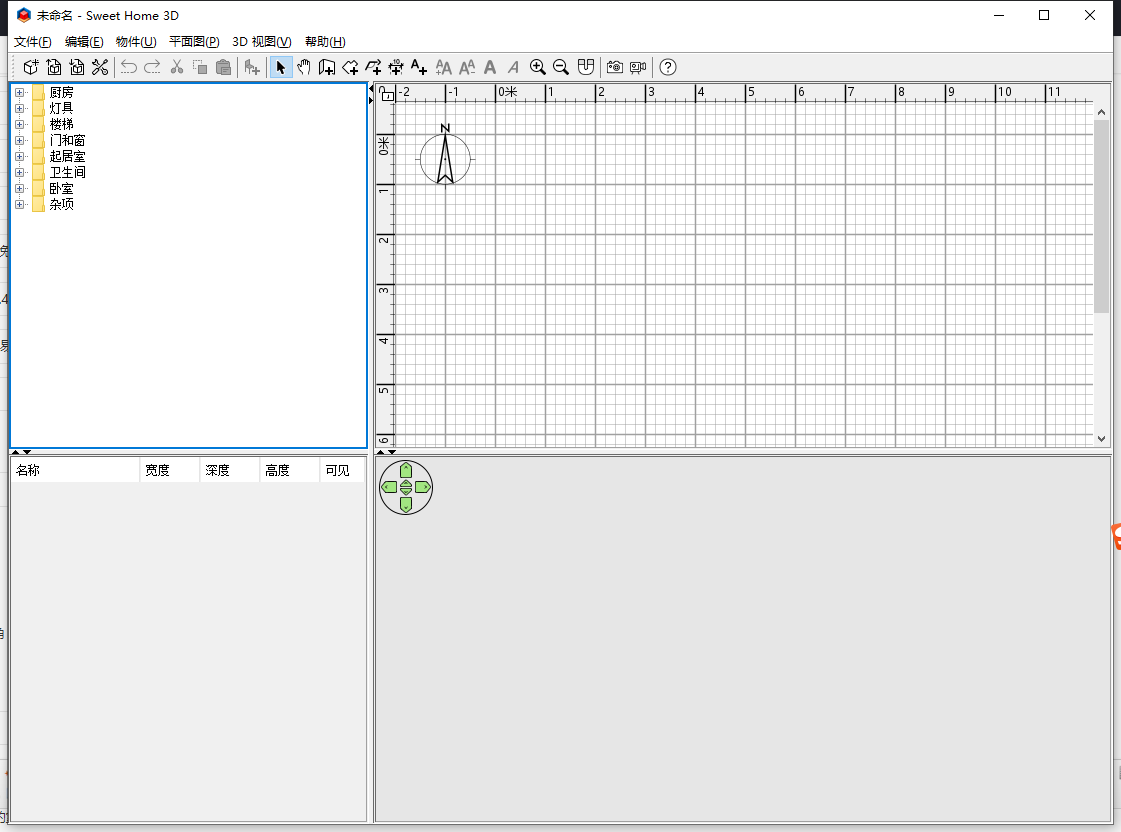
Task: Open the 物件(U) menu
Action: [136, 41]
